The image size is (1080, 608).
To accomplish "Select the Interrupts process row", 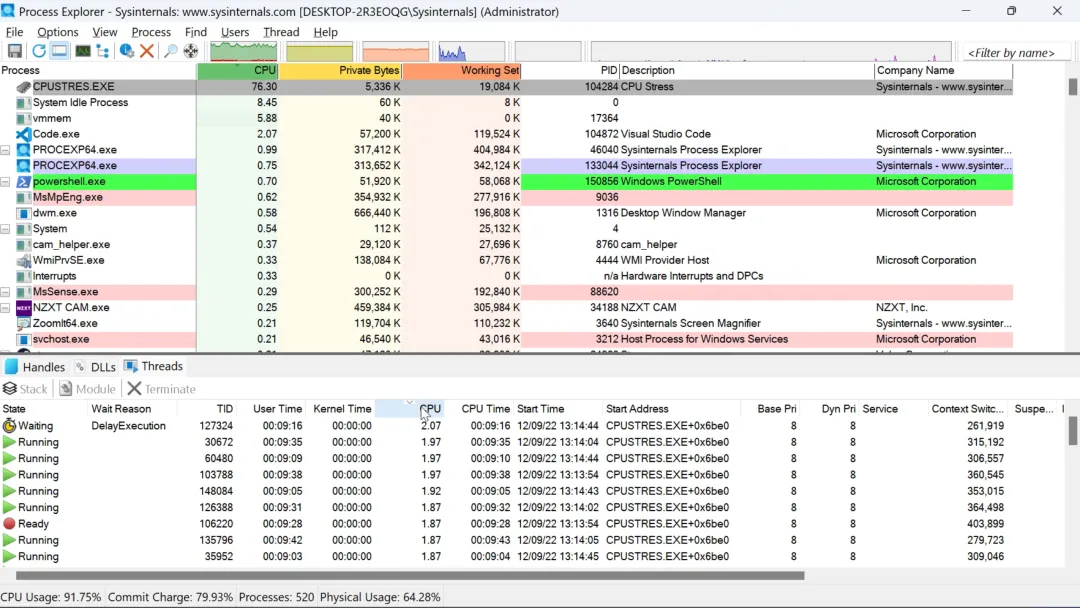I will [x=506, y=276].
